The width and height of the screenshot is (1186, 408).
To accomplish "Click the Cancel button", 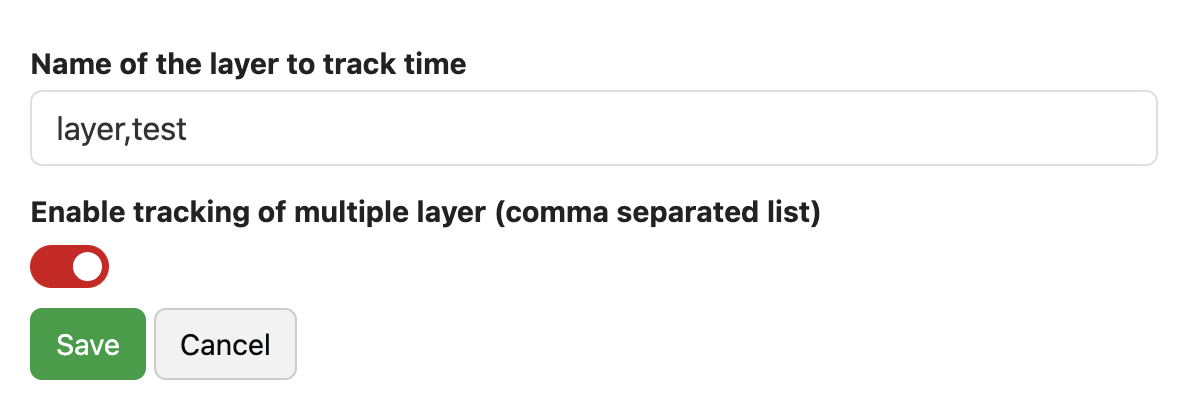I will click(x=225, y=344).
